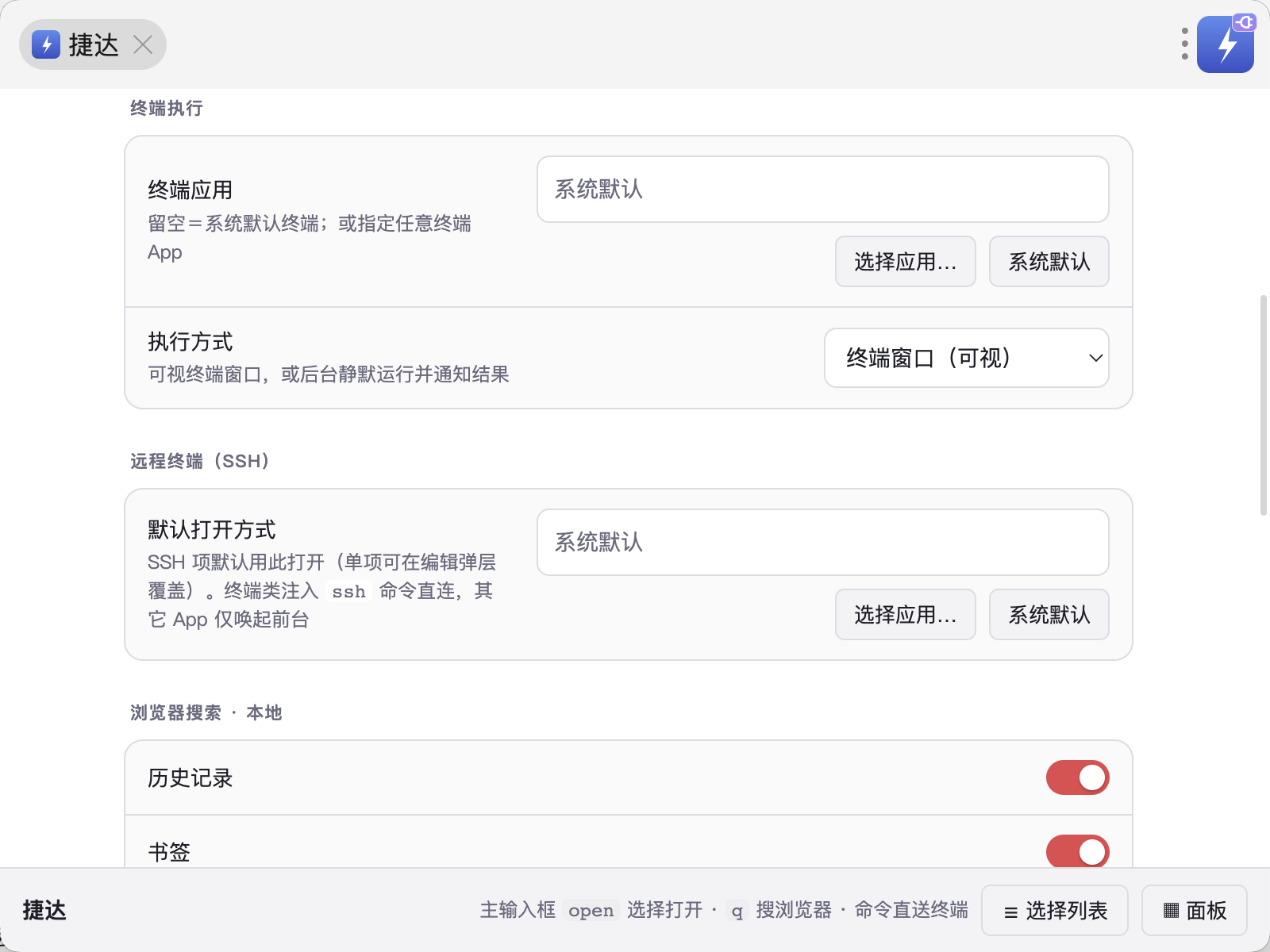1270x952 pixels.
Task: Click the q keyword hint in the footer
Action: pos(737,910)
